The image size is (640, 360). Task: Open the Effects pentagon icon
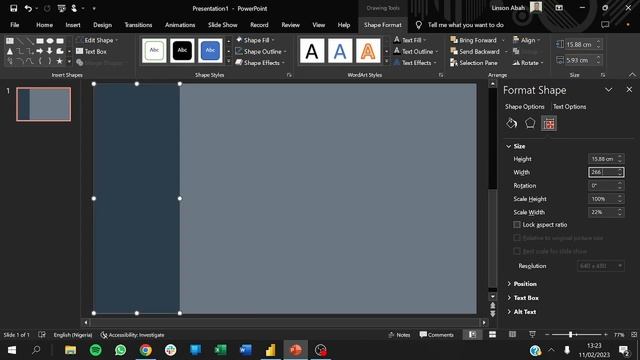[530, 123]
